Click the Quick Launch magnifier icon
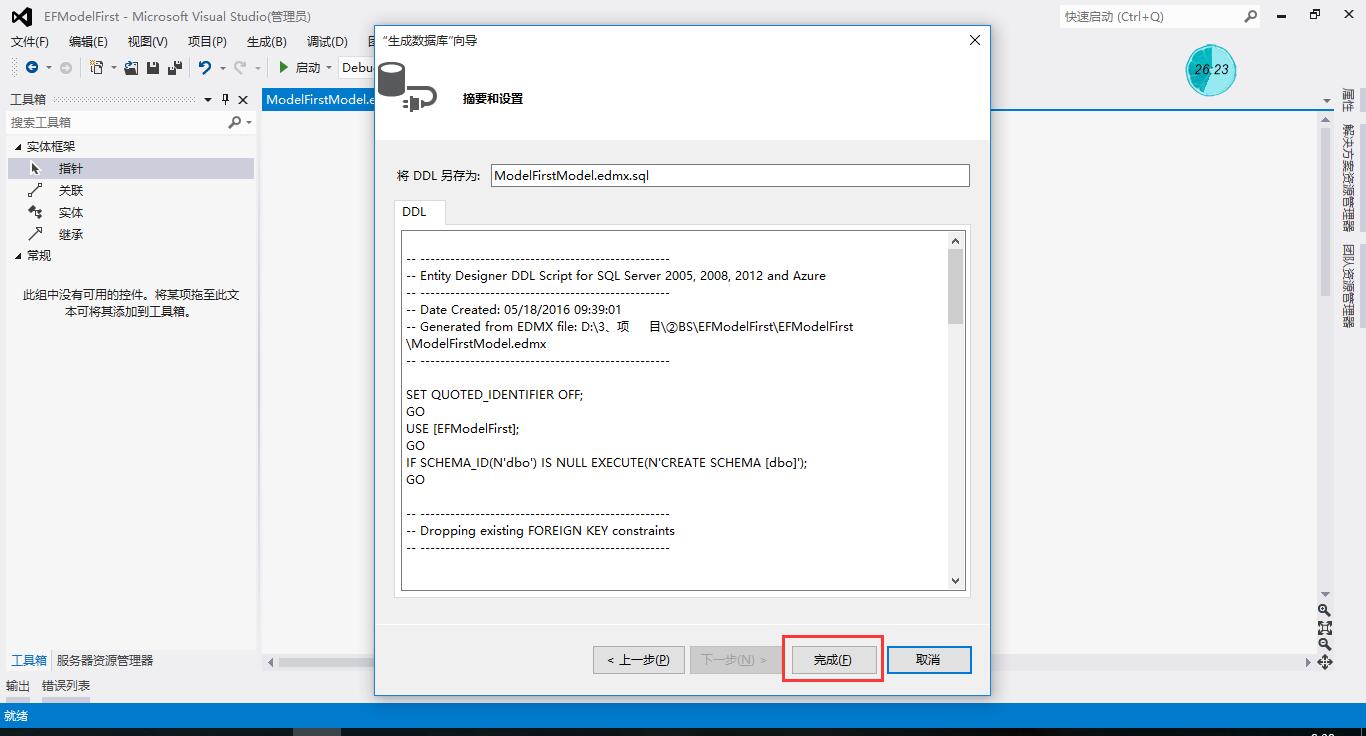 pos(1251,16)
